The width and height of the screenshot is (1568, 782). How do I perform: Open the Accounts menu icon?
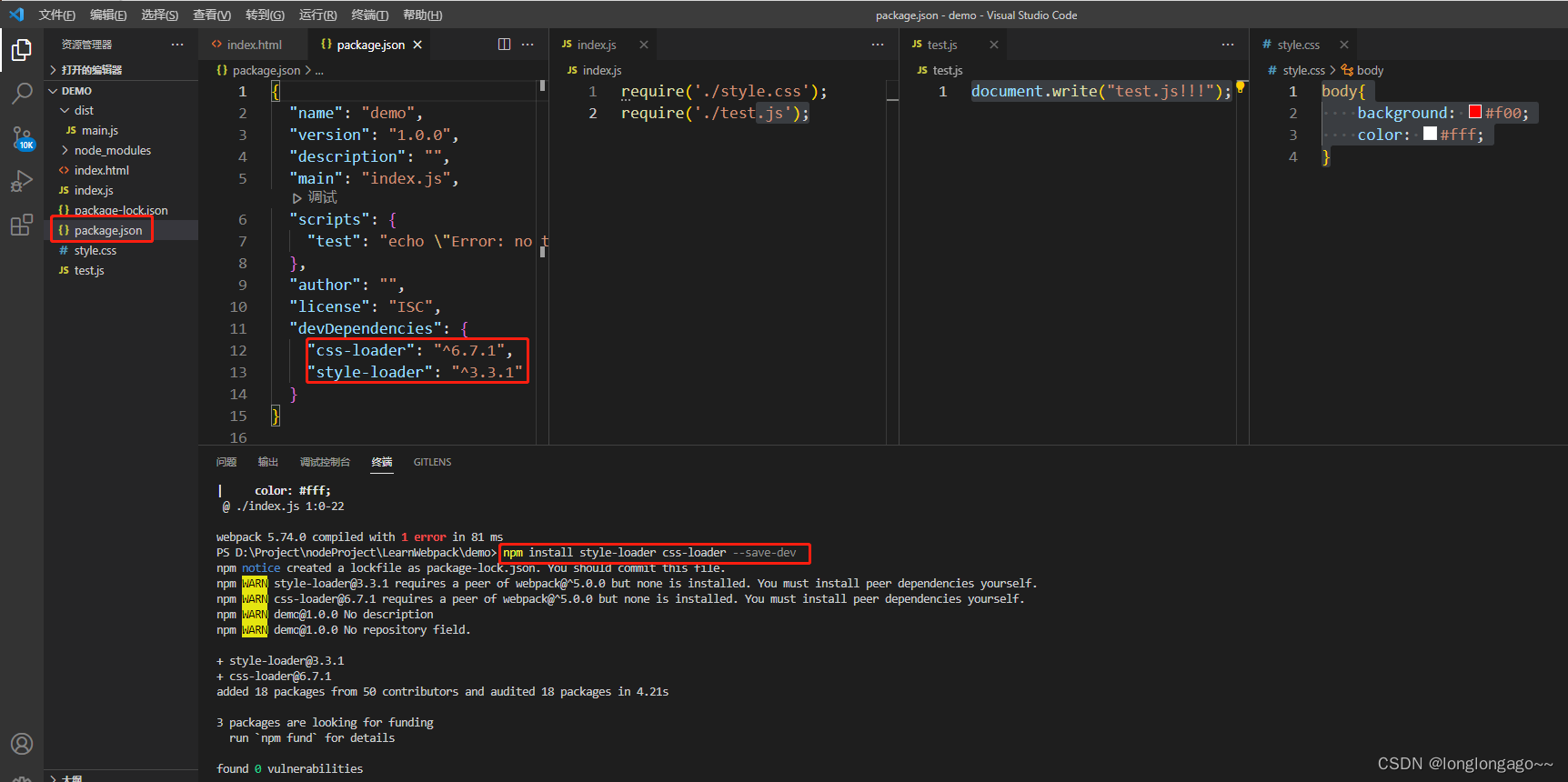pos(22,744)
